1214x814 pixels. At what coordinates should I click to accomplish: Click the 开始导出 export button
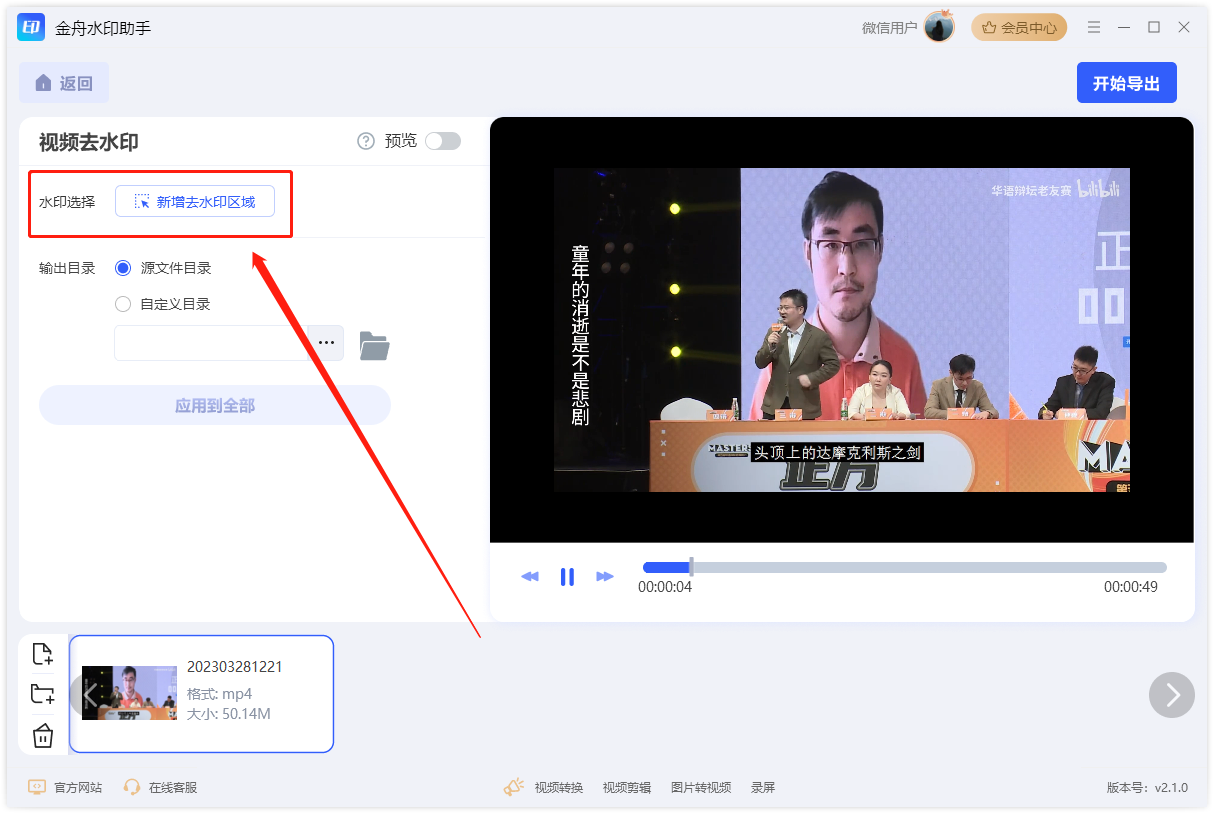coord(1127,82)
